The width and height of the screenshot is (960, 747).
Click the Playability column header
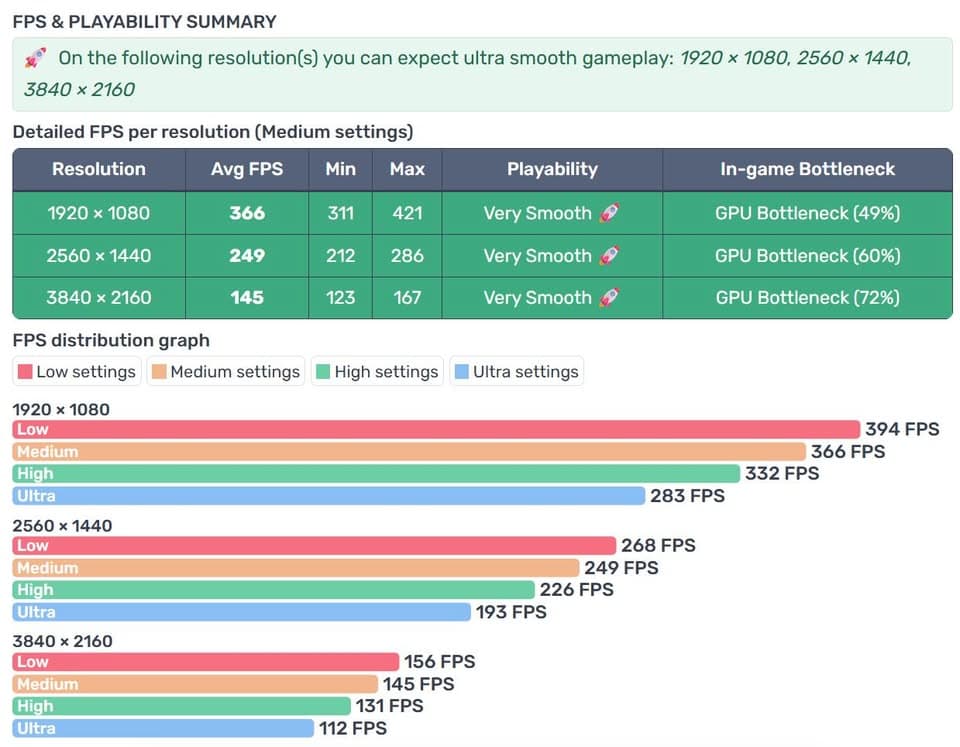(552, 170)
